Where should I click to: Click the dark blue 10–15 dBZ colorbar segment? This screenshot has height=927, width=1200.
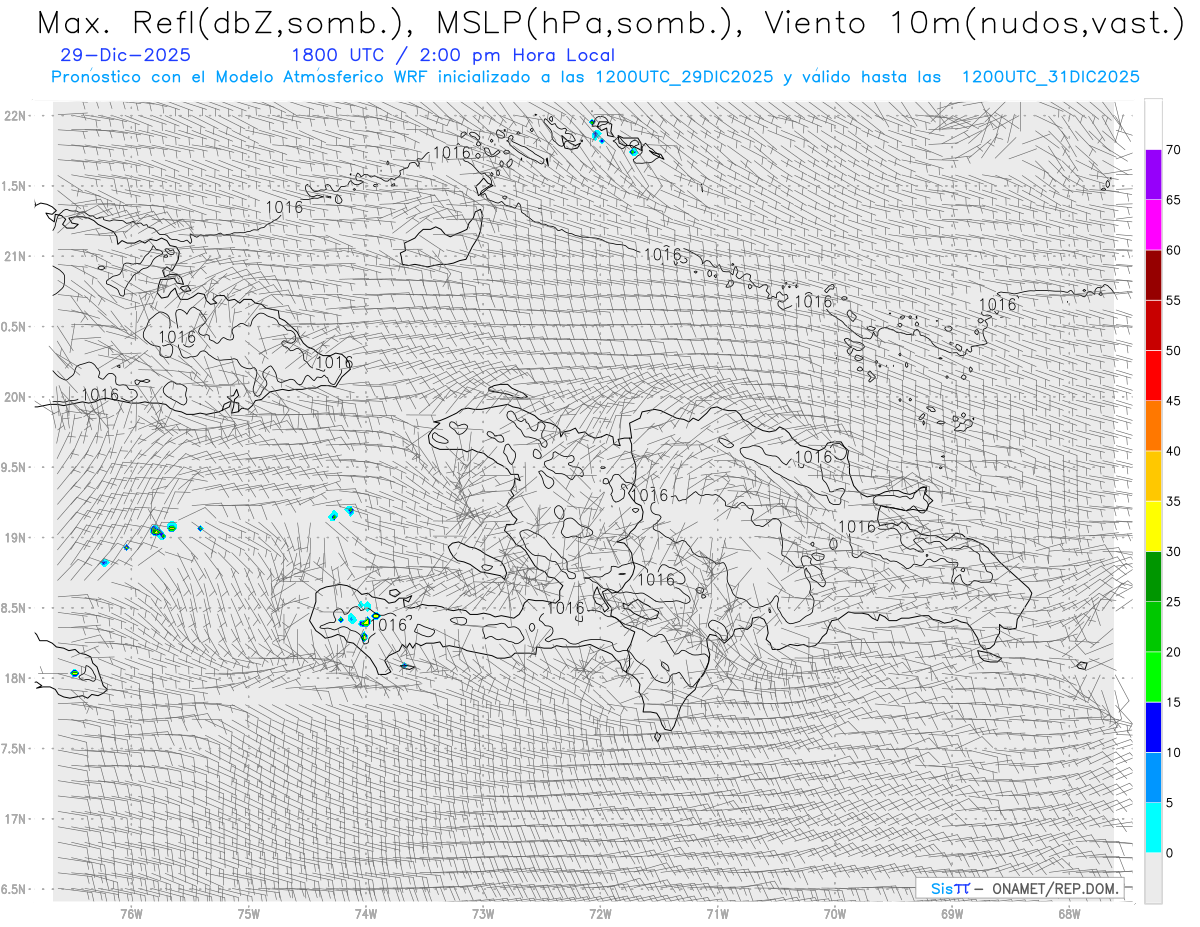click(x=1153, y=727)
